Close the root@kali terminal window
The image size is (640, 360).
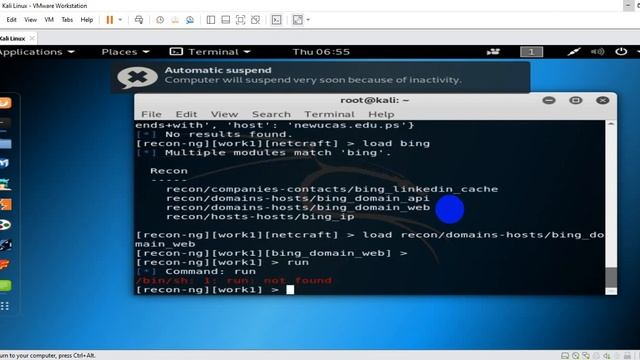pyautogui.click(x=602, y=100)
